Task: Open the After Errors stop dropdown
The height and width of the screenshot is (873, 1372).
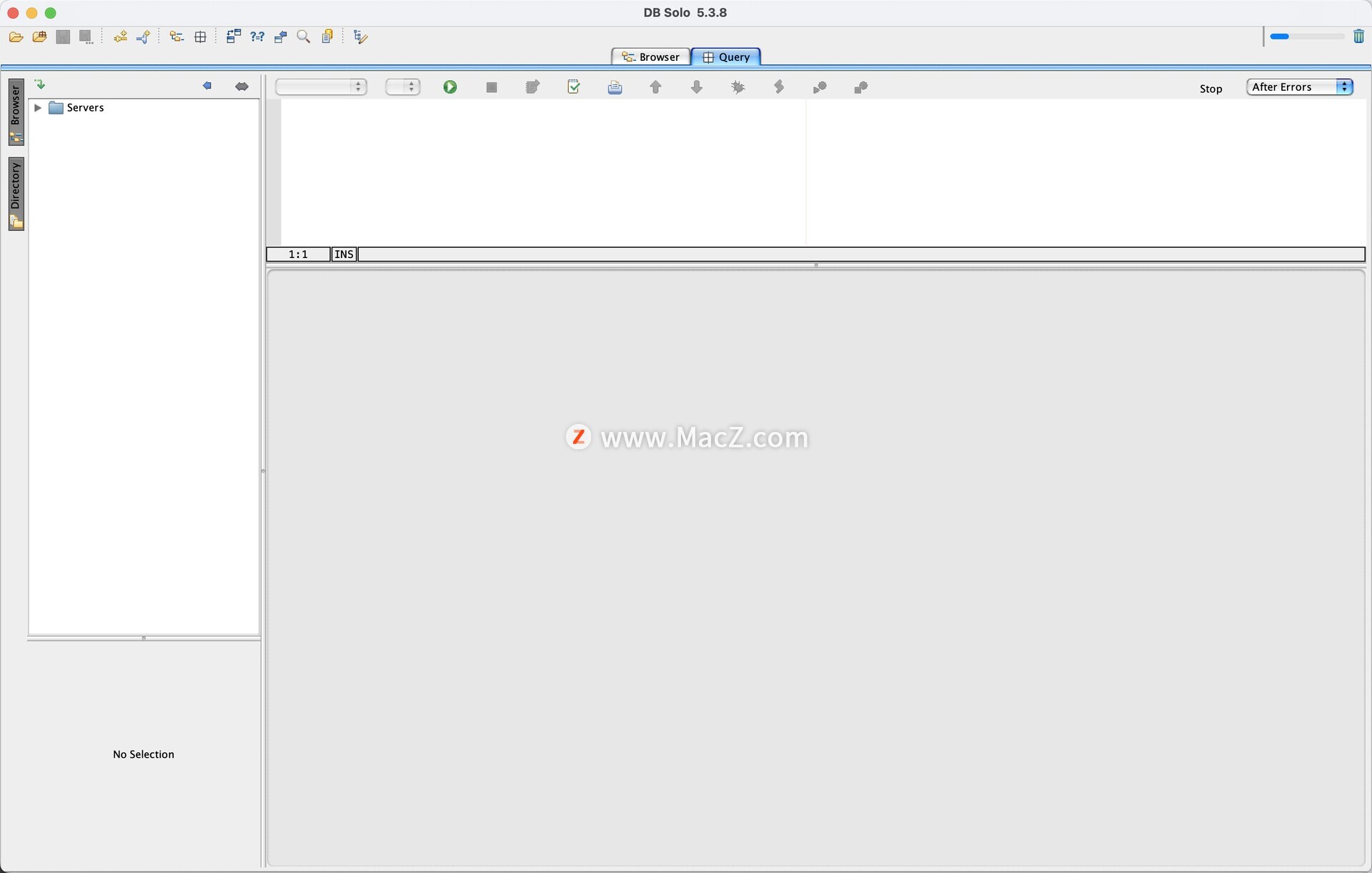Action: coord(1300,87)
